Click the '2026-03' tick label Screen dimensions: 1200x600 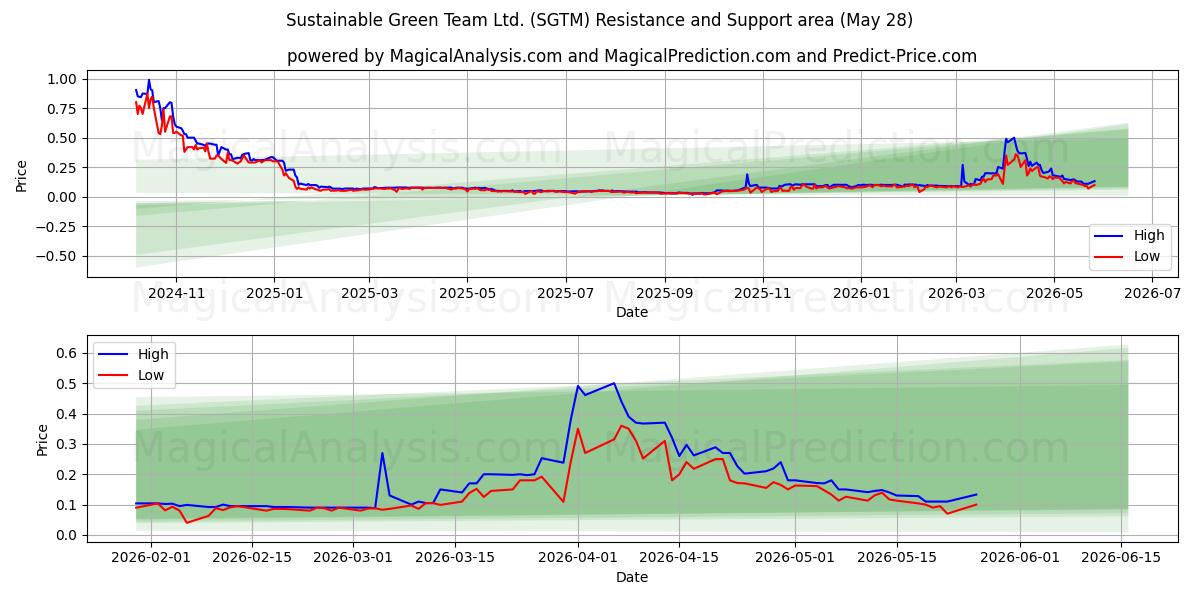click(956, 293)
